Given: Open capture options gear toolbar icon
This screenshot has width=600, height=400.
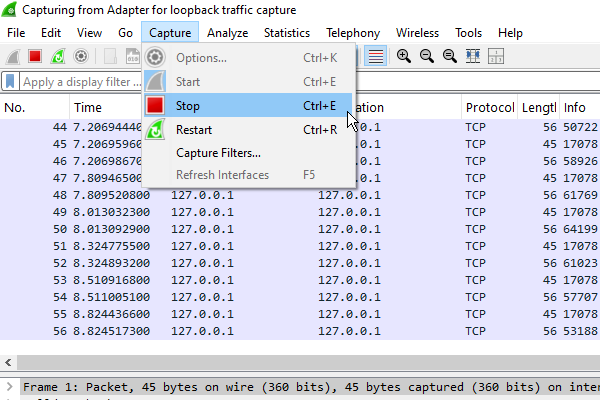Looking at the screenshot, I should point(81,57).
